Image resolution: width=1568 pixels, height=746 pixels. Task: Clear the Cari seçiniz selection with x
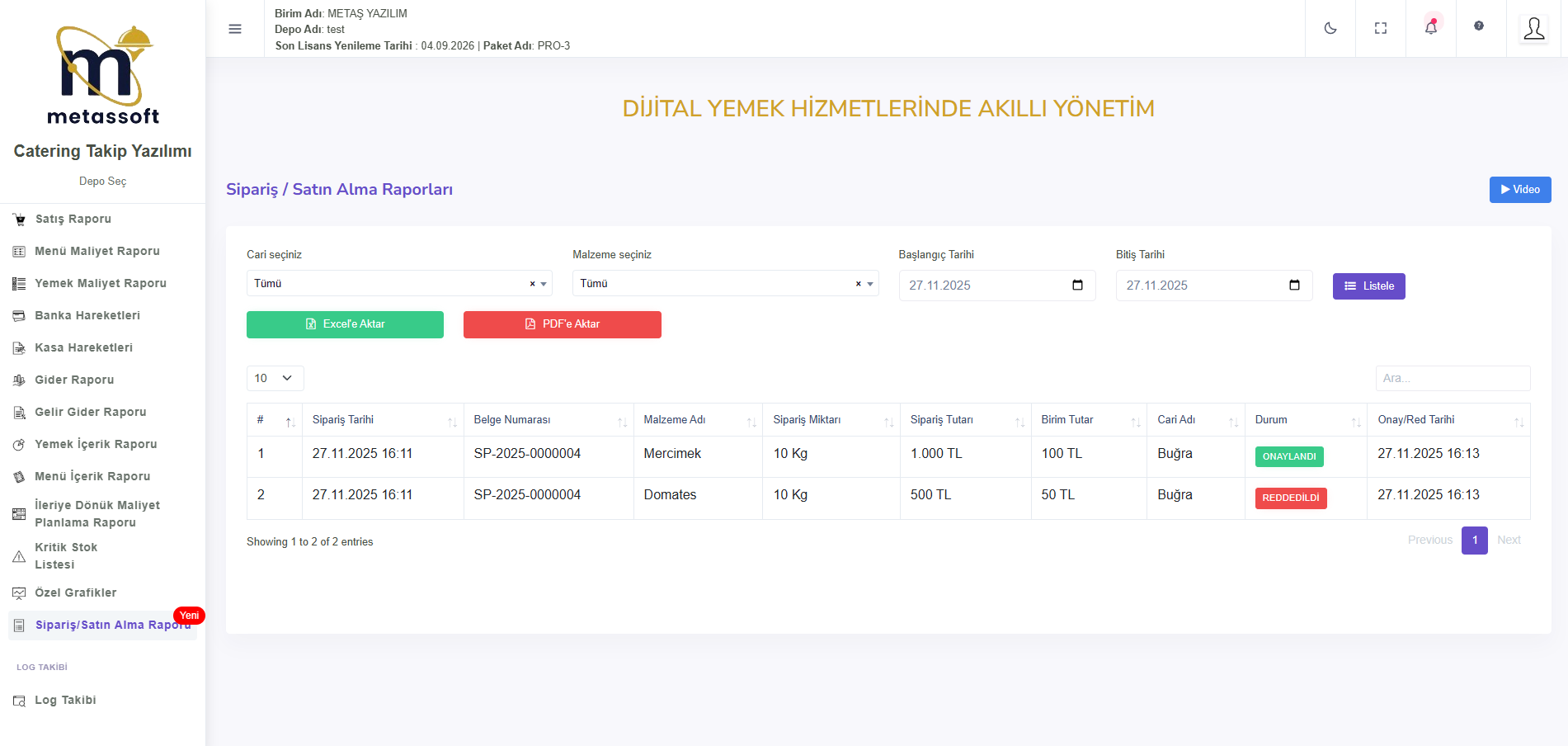[532, 284]
